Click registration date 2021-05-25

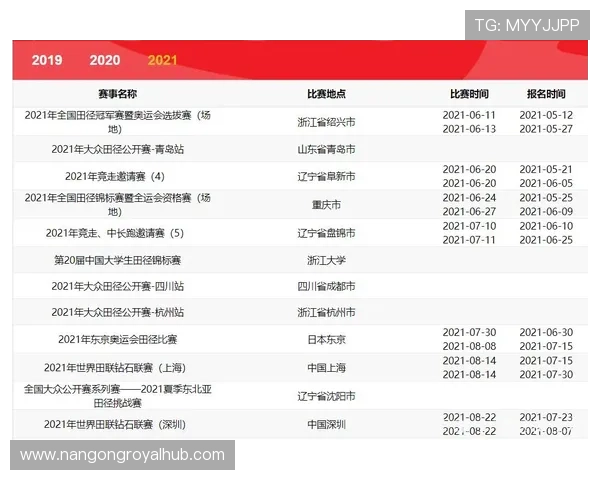[x=546, y=198]
